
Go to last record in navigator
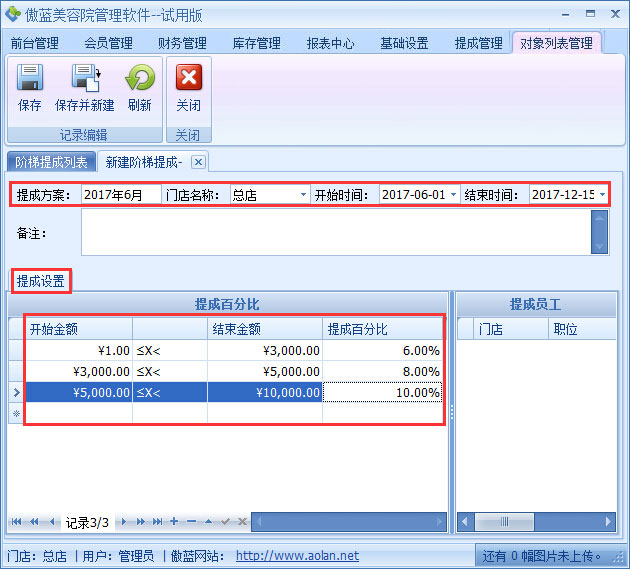tap(158, 522)
